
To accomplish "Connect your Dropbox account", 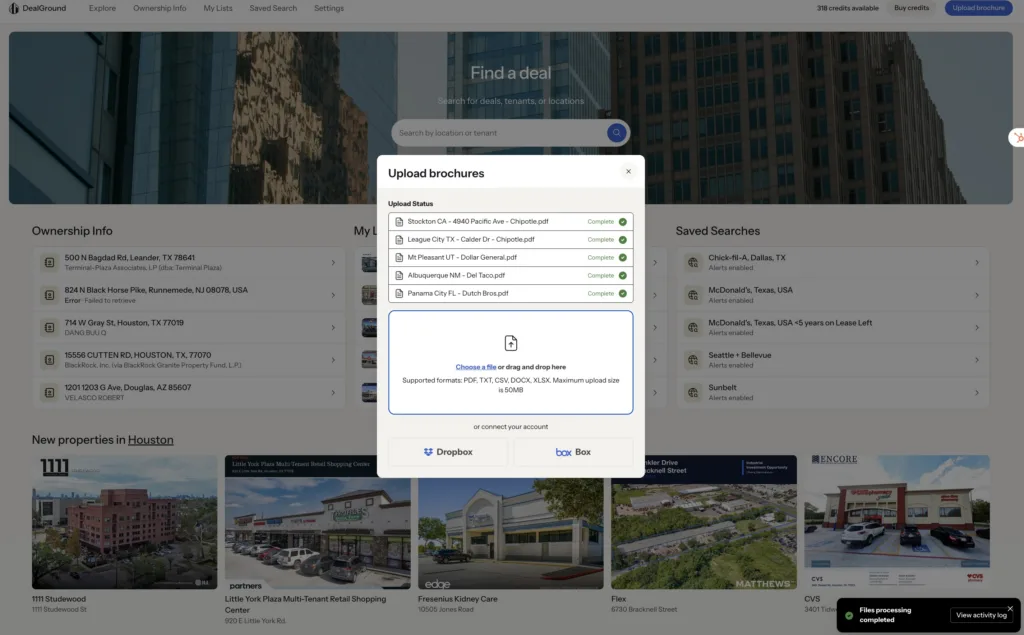I will coord(448,452).
